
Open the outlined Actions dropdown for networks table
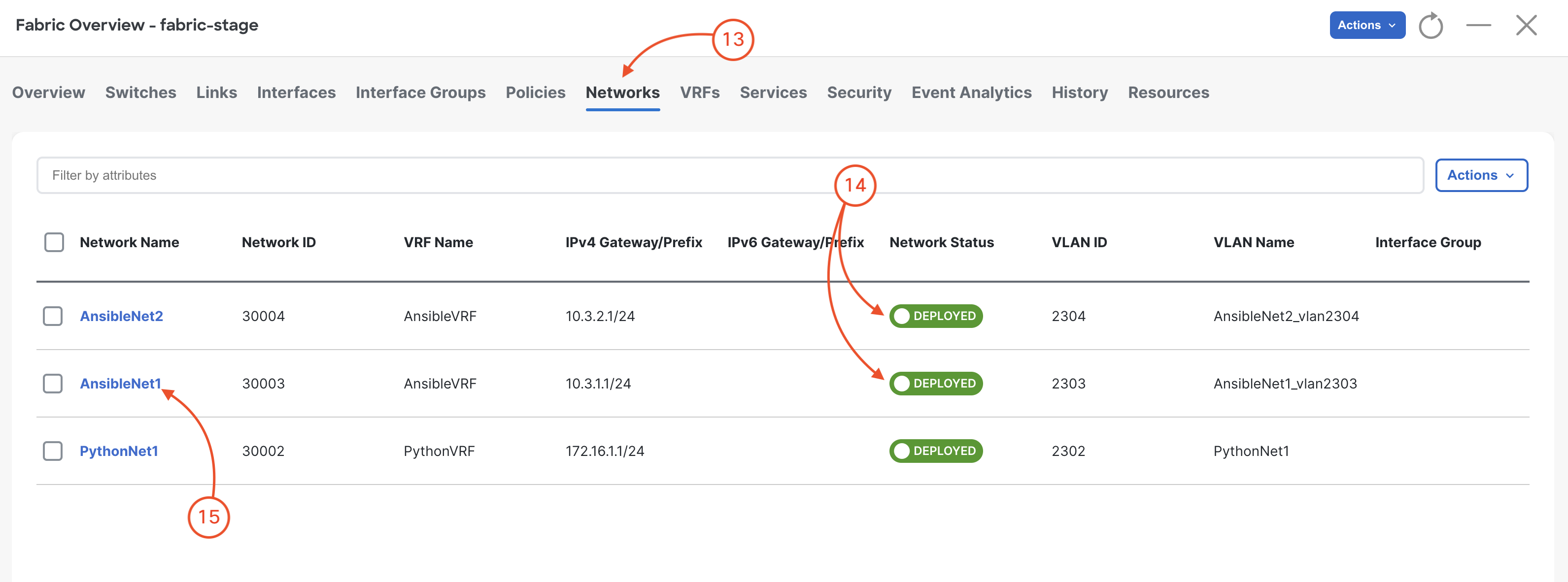[1481, 175]
